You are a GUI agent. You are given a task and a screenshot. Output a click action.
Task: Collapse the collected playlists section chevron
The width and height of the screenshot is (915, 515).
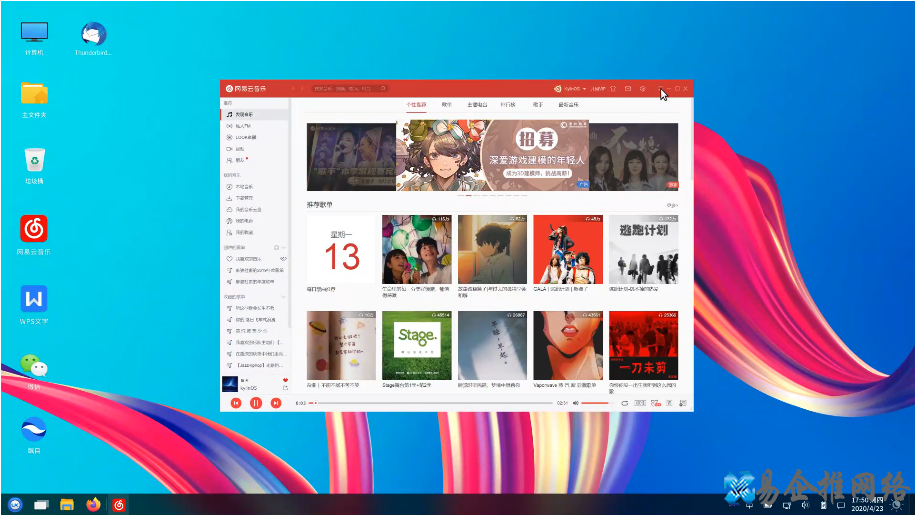click(283, 297)
